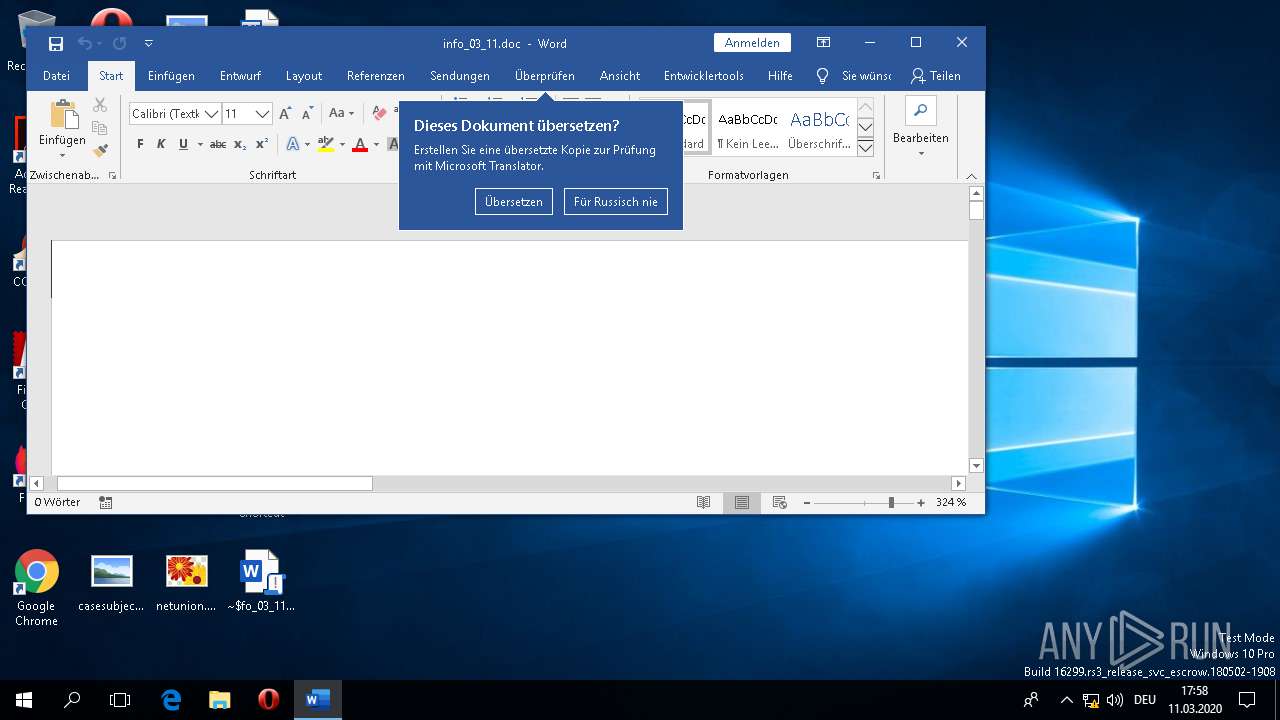Screen dimensions: 1280x720
Task: Open the Hilfe ribbon tab
Action: point(780,76)
